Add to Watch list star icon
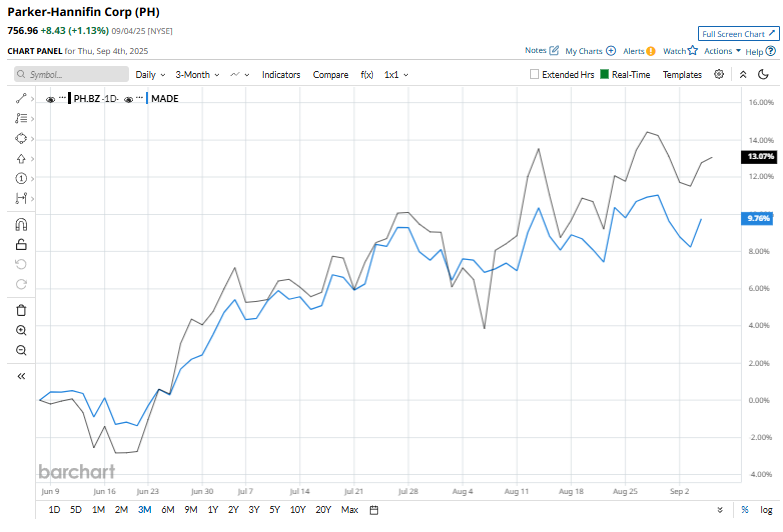The height and width of the screenshot is (532, 783). click(x=692, y=50)
